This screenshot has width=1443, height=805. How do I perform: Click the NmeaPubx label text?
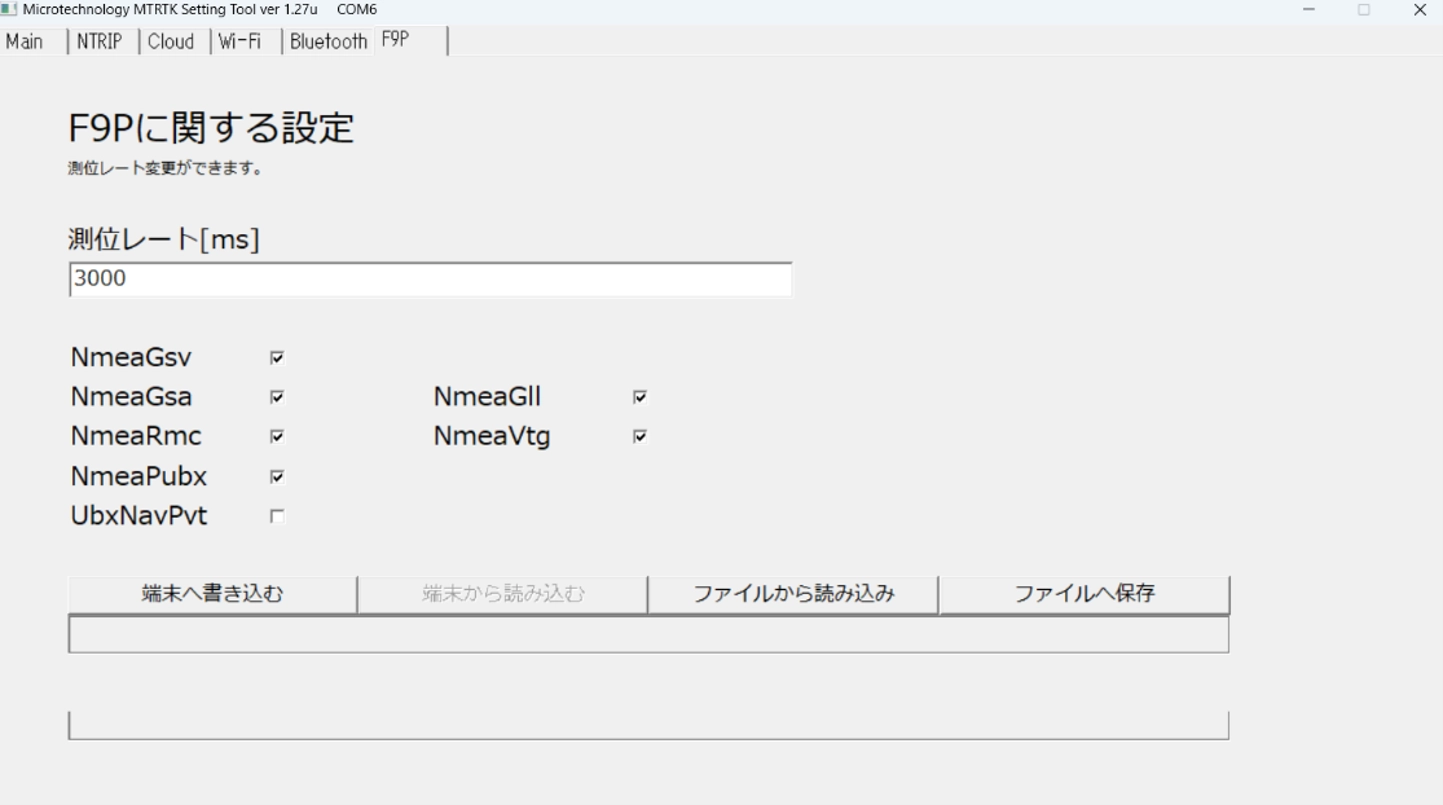(x=139, y=476)
